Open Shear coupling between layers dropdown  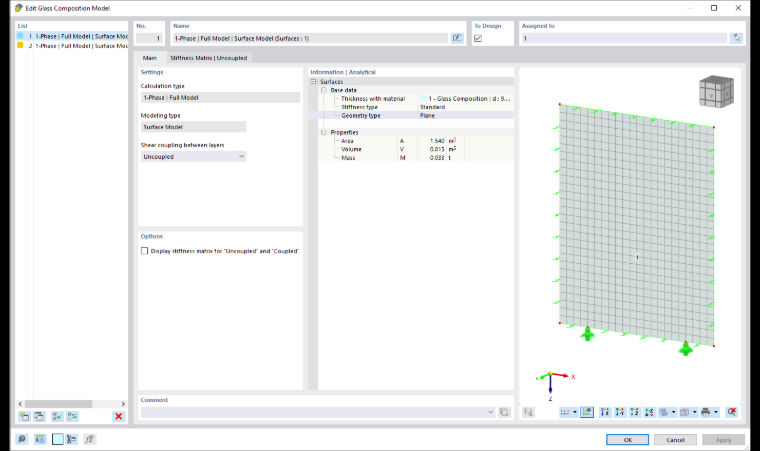(193, 157)
